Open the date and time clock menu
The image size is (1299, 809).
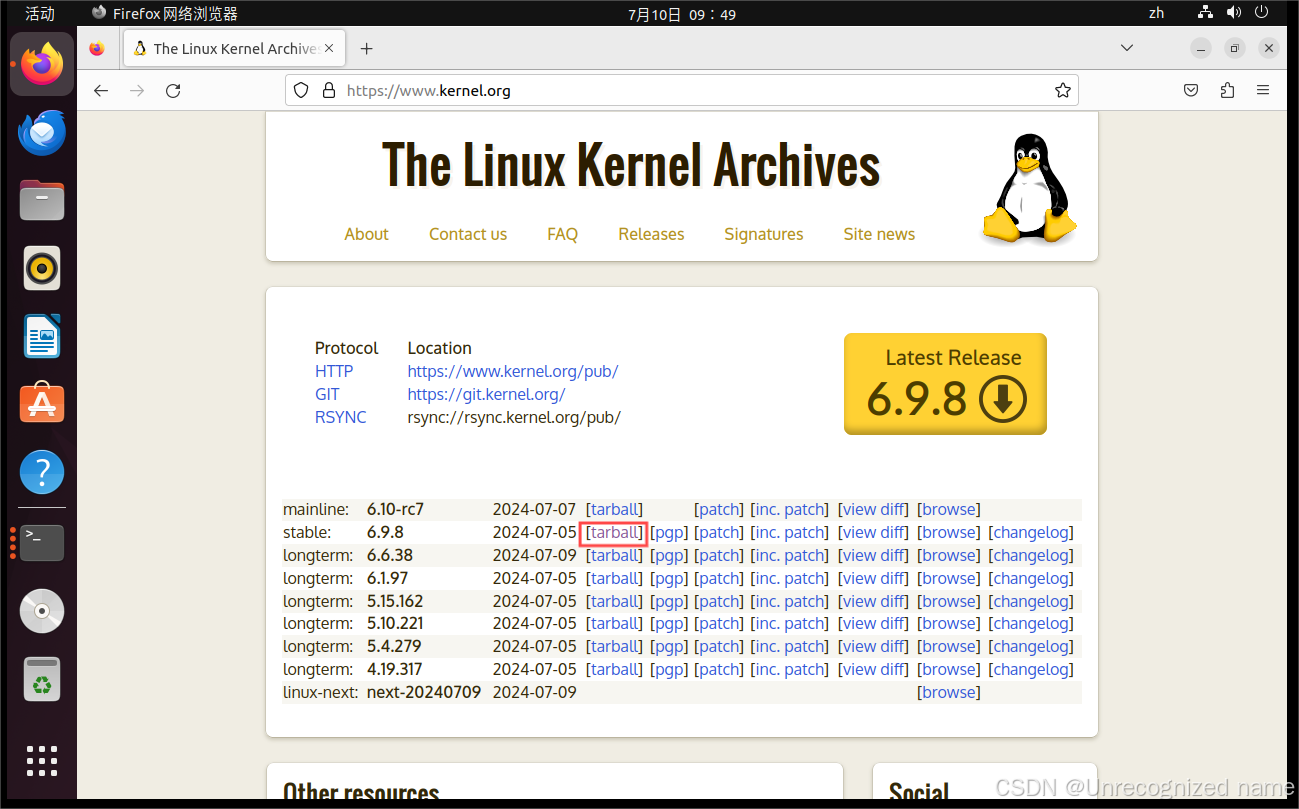coord(682,14)
